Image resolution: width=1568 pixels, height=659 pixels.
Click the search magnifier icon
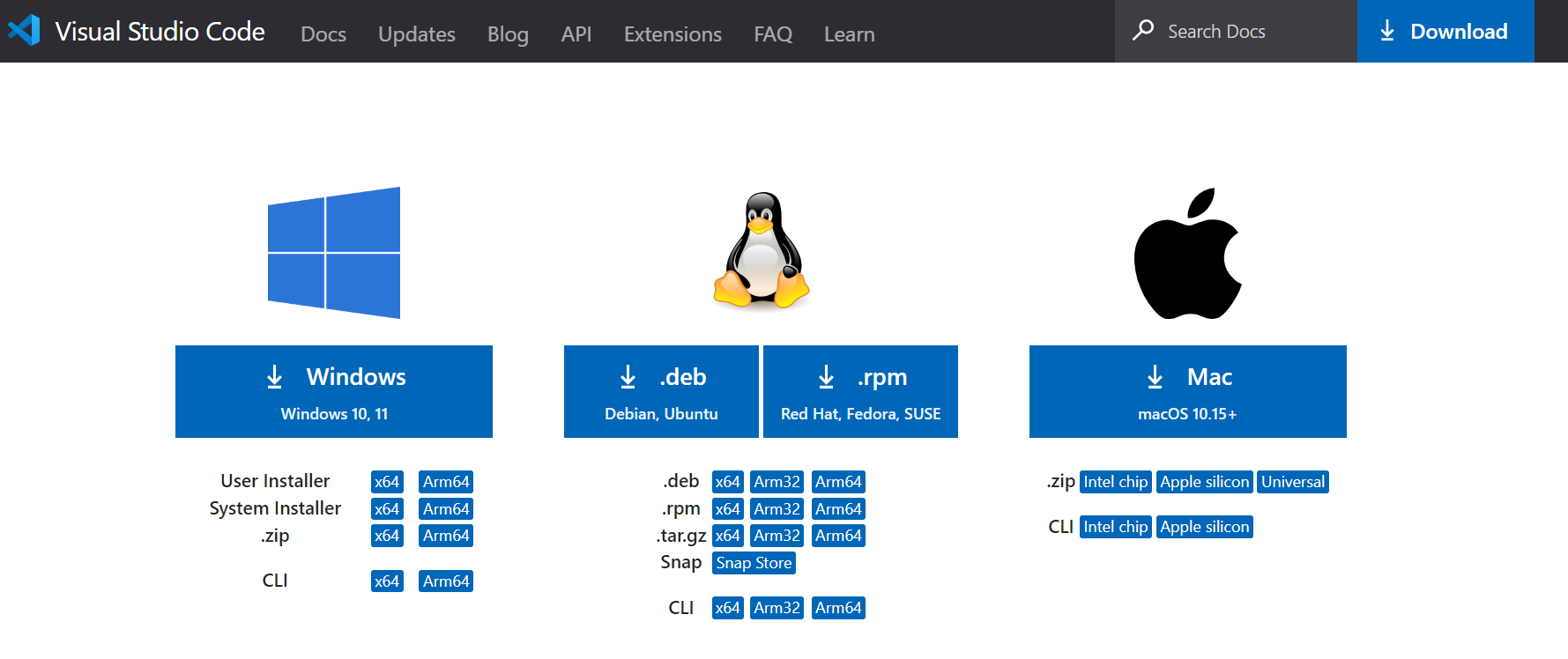coord(1143,31)
